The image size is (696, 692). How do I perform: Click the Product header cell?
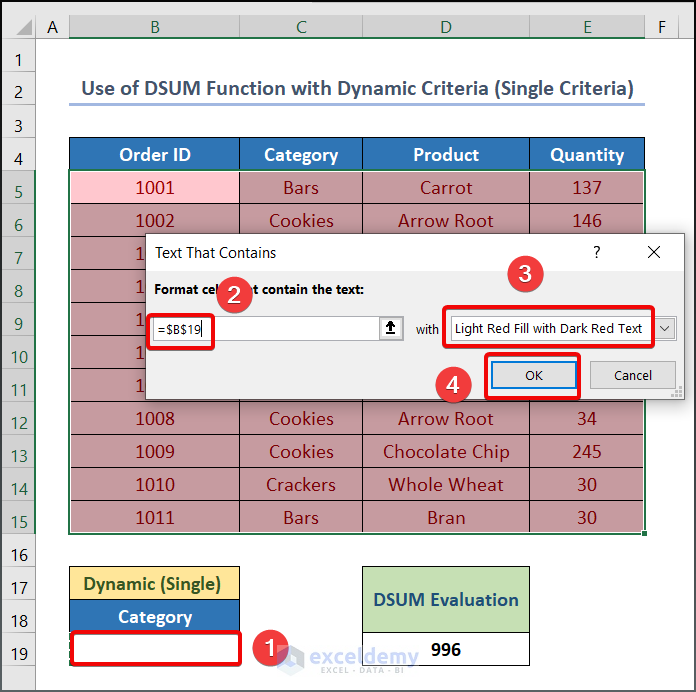tap(446, 154)
